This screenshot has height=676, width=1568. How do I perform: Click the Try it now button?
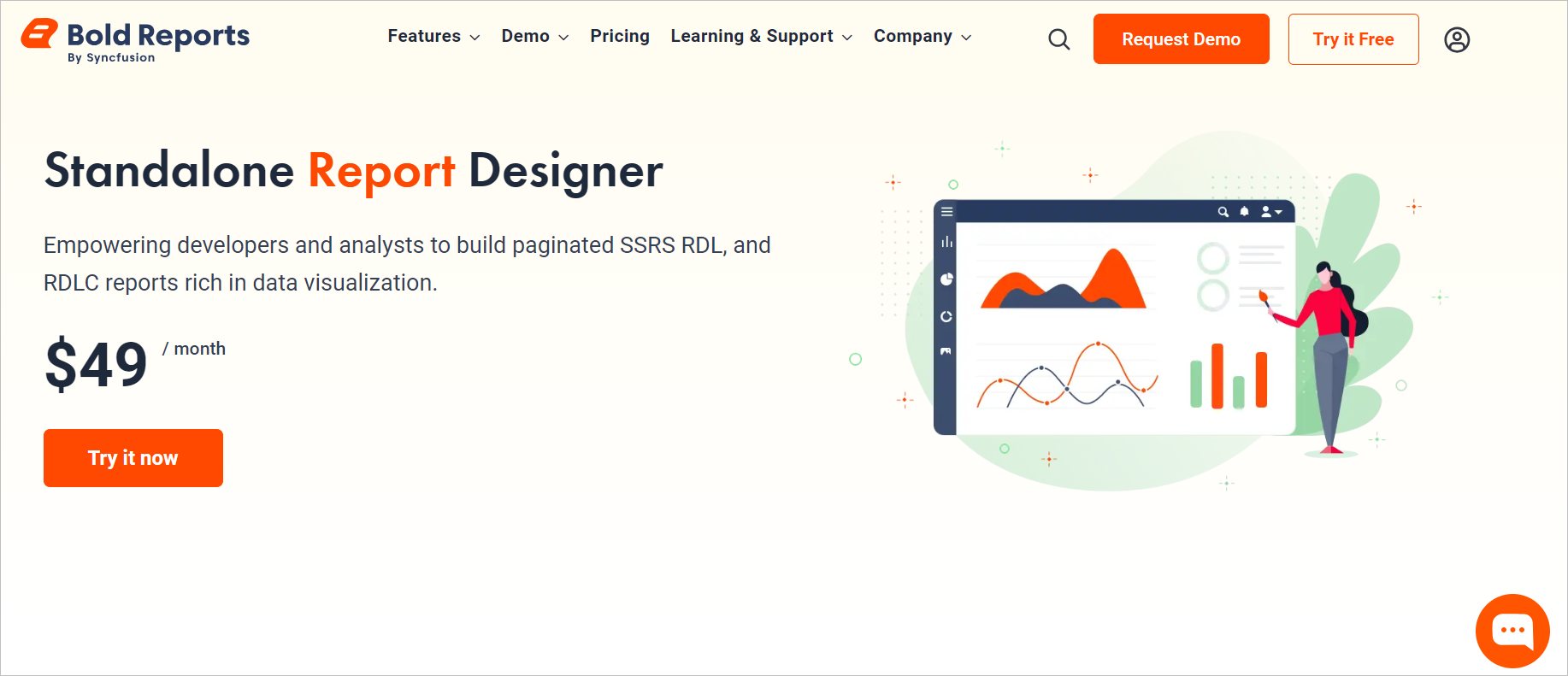133,458
